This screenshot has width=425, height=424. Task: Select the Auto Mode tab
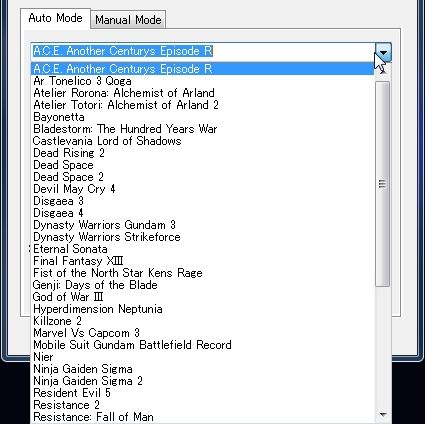click(55, 18)
